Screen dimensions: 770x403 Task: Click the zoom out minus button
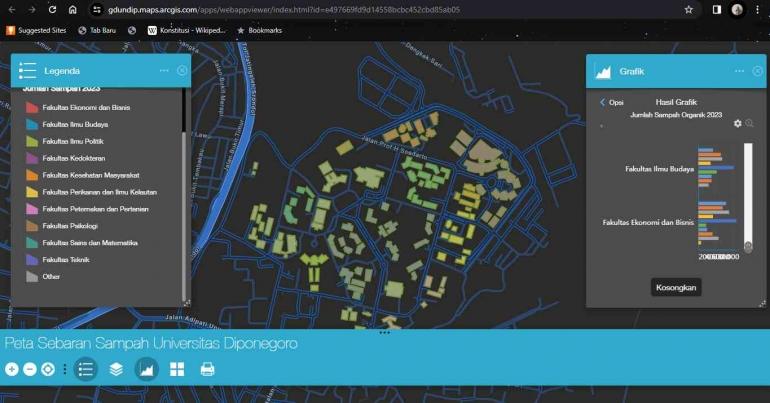30,369
